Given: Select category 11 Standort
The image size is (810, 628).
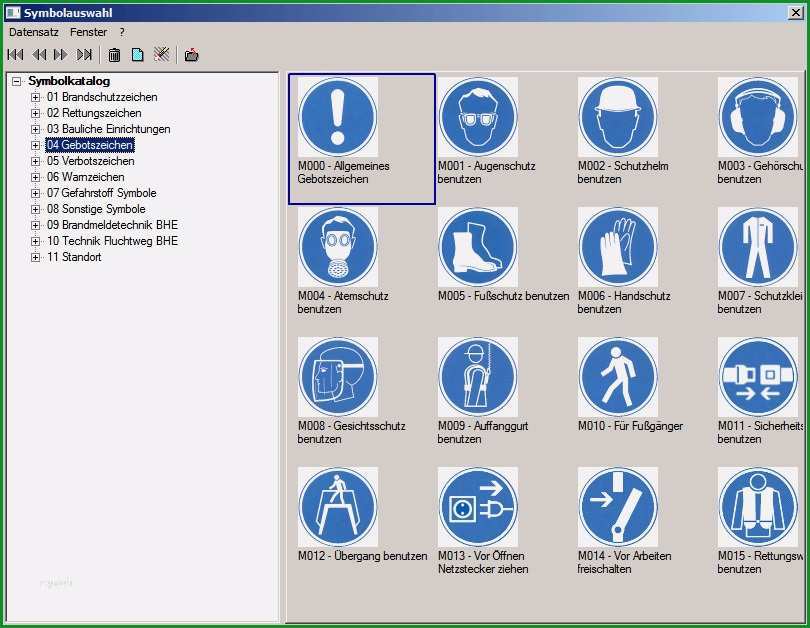Looking at the screenshot, I should coord(74,257).
